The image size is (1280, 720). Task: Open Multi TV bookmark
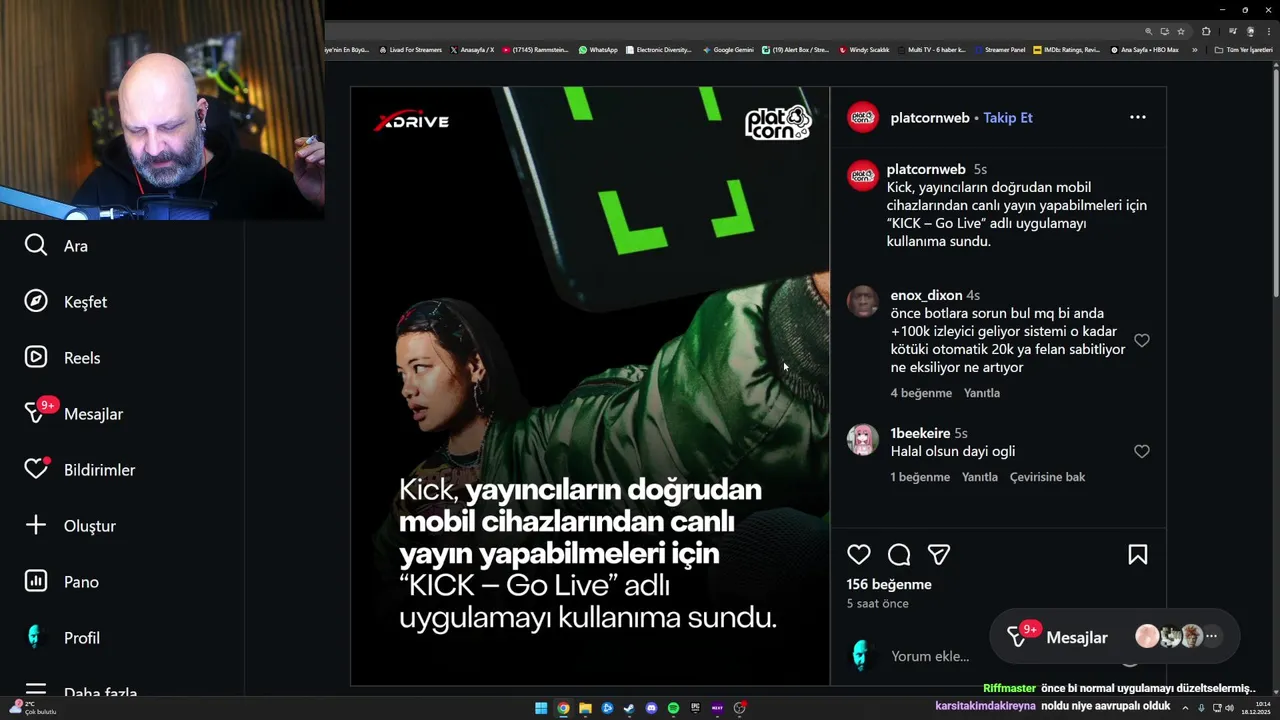point(932,49)
